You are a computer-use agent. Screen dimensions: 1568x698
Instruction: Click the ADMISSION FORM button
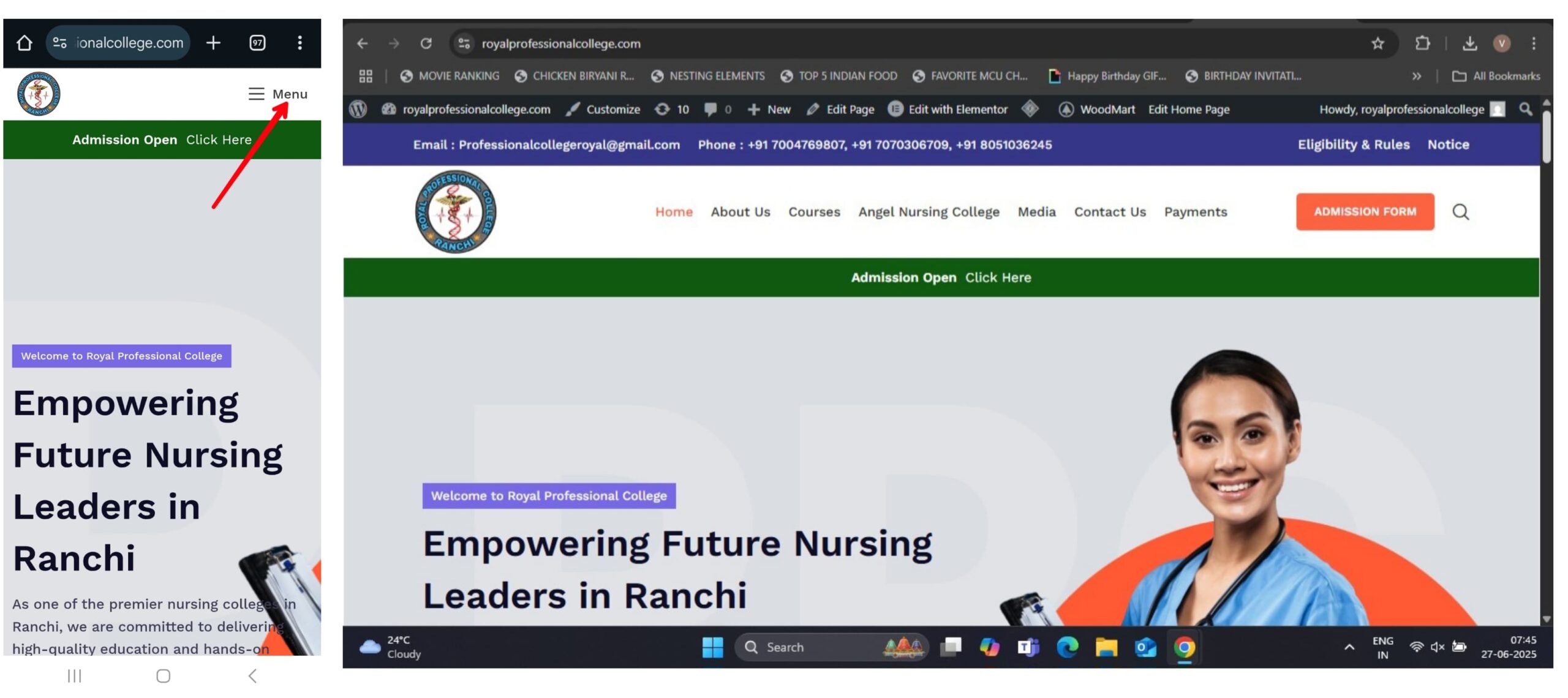point(1365,212)
